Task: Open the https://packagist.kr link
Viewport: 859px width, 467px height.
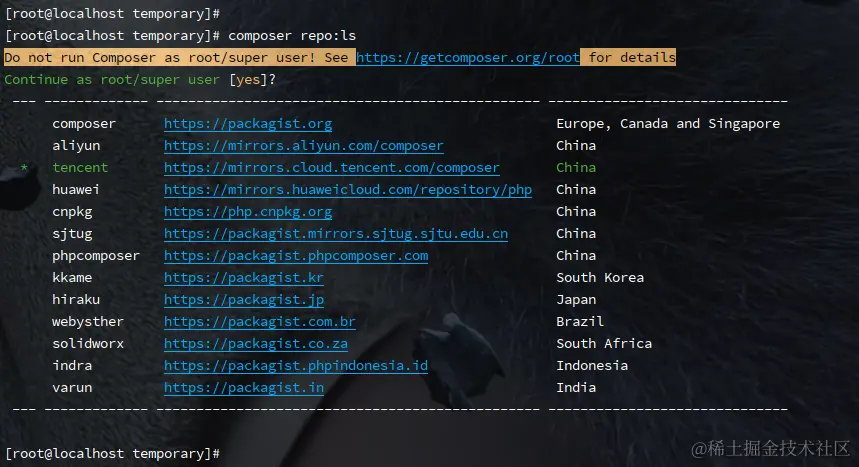Action: coord(244,277)
